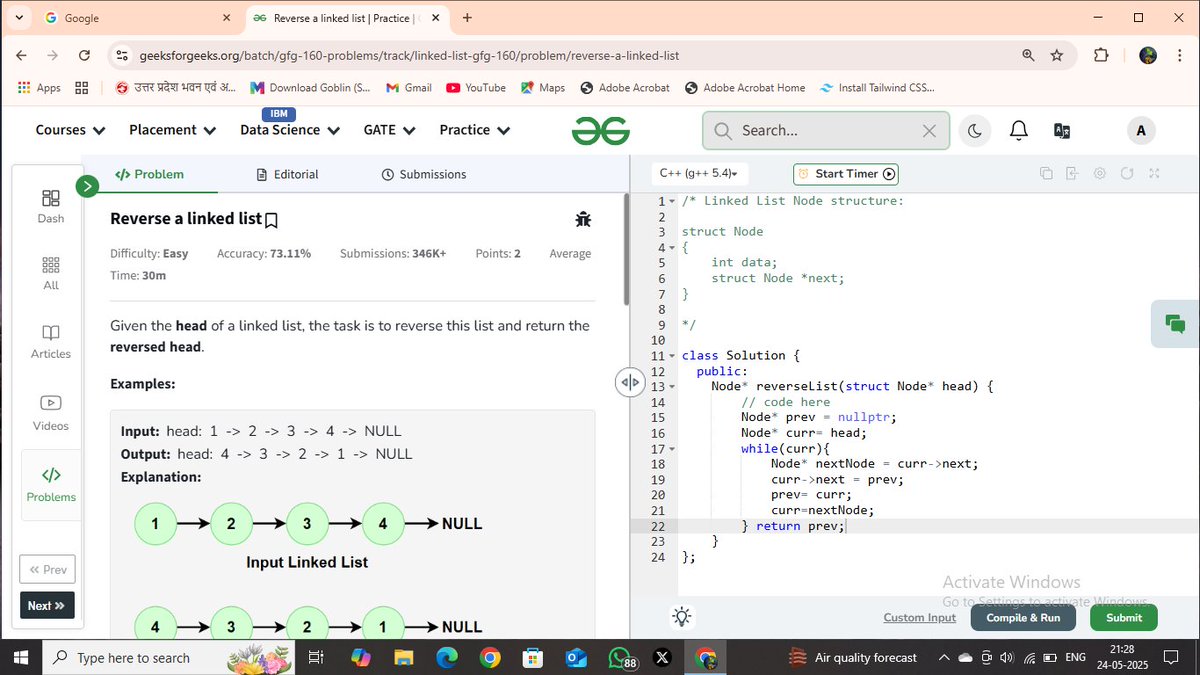Collapse the class Solution fold at line 11
The height and width of the screenshot is (675, 1200).
[672, 356]
